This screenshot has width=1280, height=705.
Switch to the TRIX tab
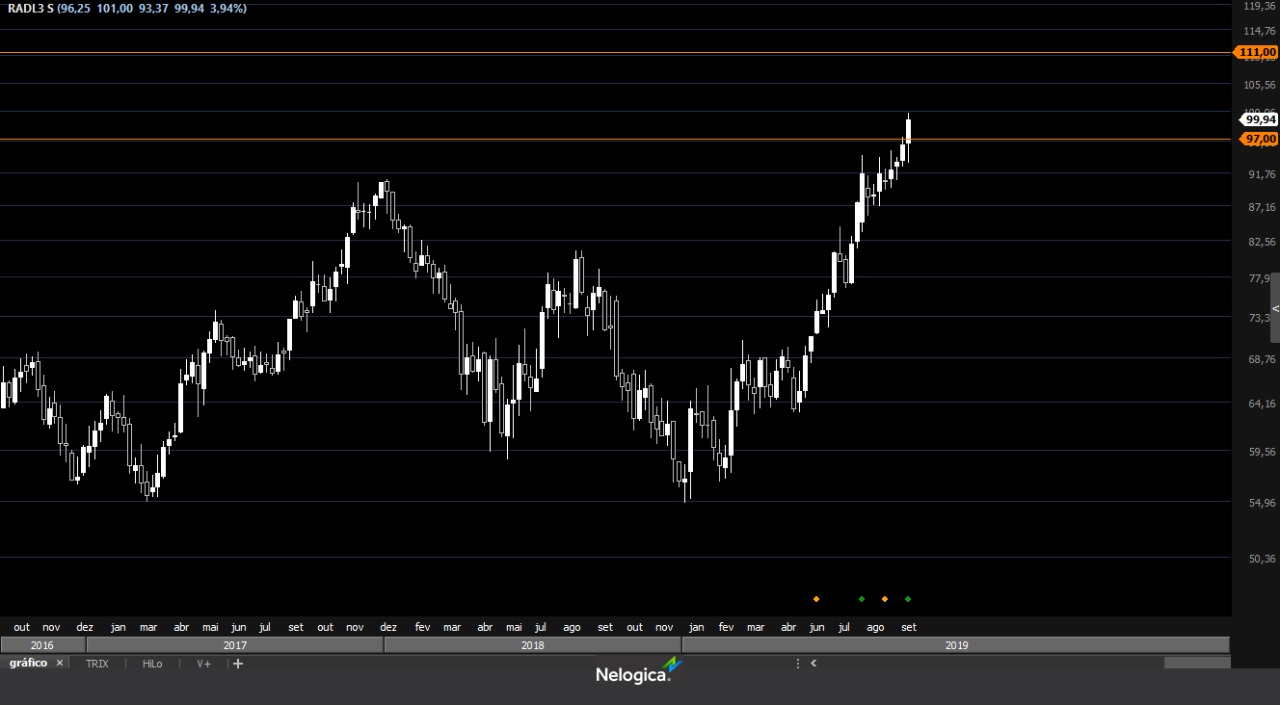(x=97, y=663)
